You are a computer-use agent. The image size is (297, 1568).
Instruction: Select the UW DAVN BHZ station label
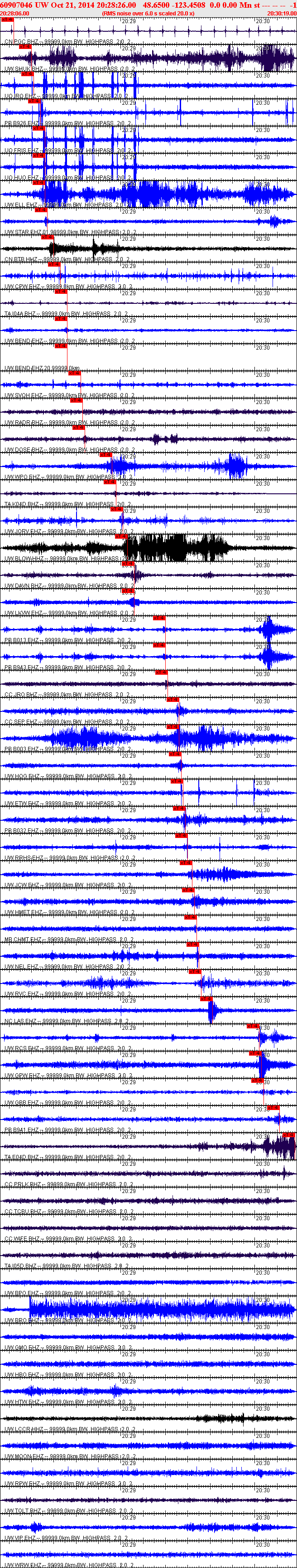point(70,586)
